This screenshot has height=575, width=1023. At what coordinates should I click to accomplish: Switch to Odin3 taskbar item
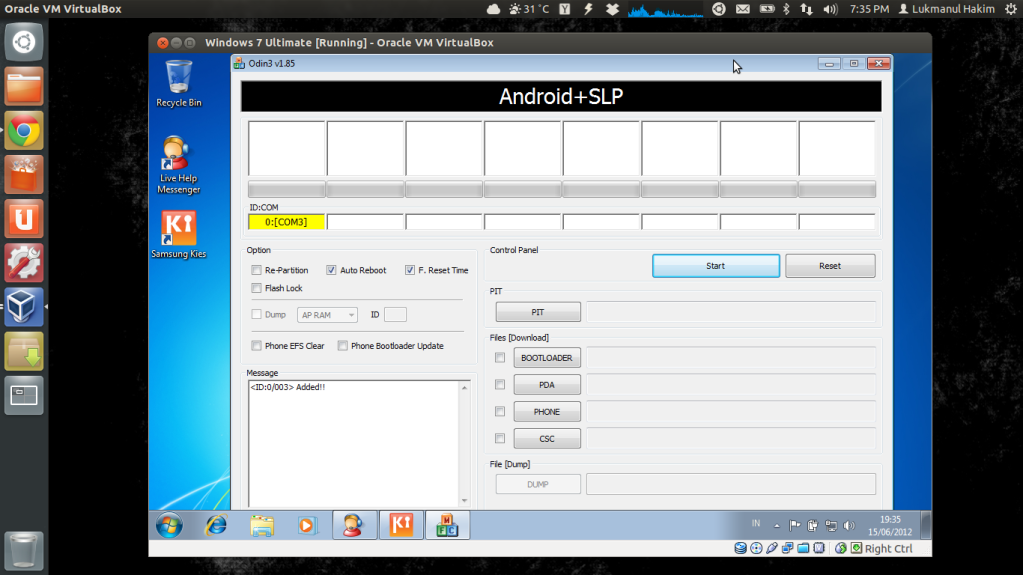click(x=447, y=525)
